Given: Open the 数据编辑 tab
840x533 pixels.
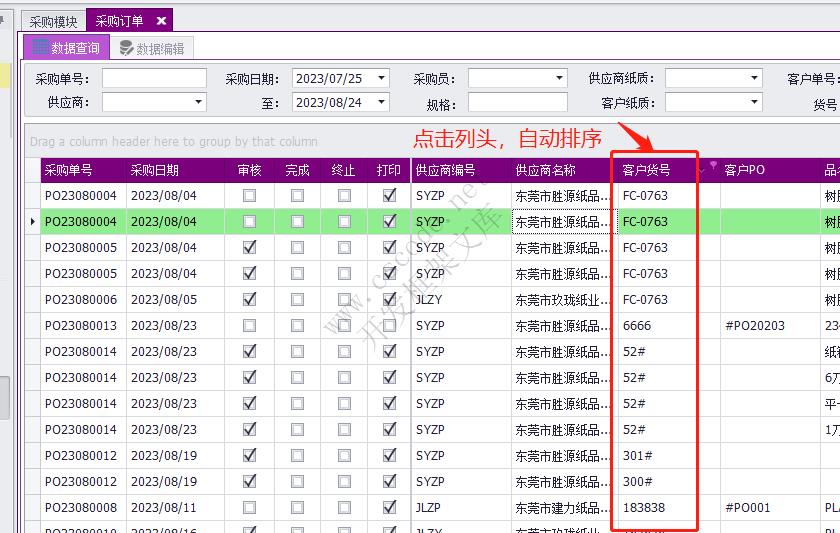Looking at the screenshot, I should (x=152, y=49).
